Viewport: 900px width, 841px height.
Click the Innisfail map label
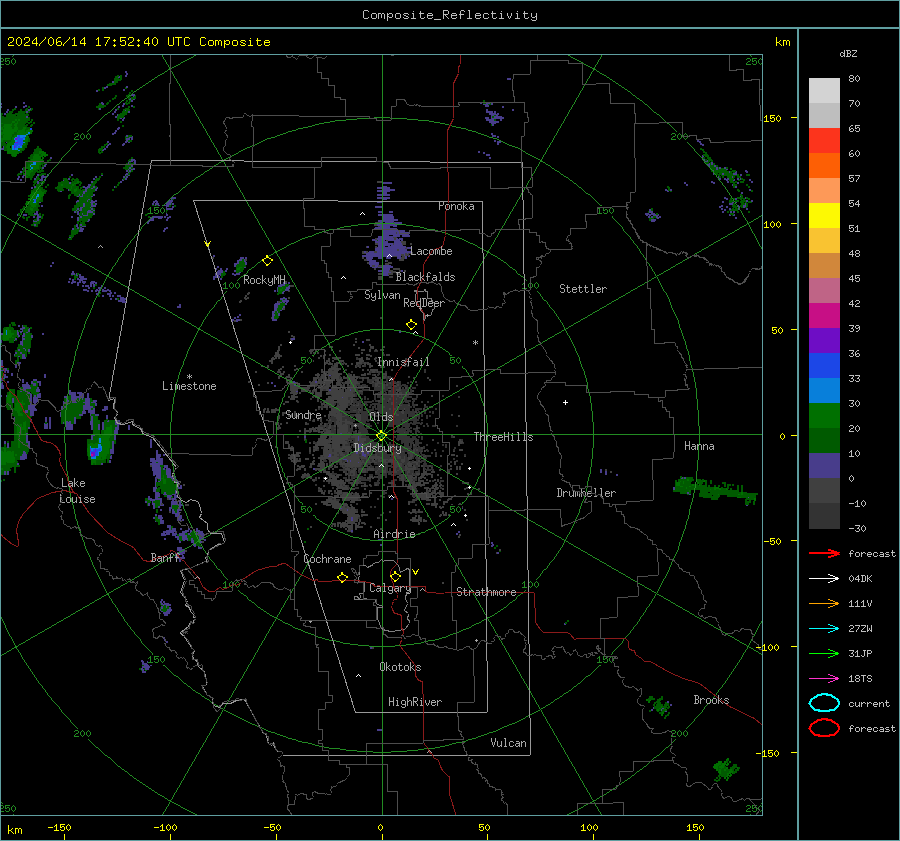click(x=403, y=362)
